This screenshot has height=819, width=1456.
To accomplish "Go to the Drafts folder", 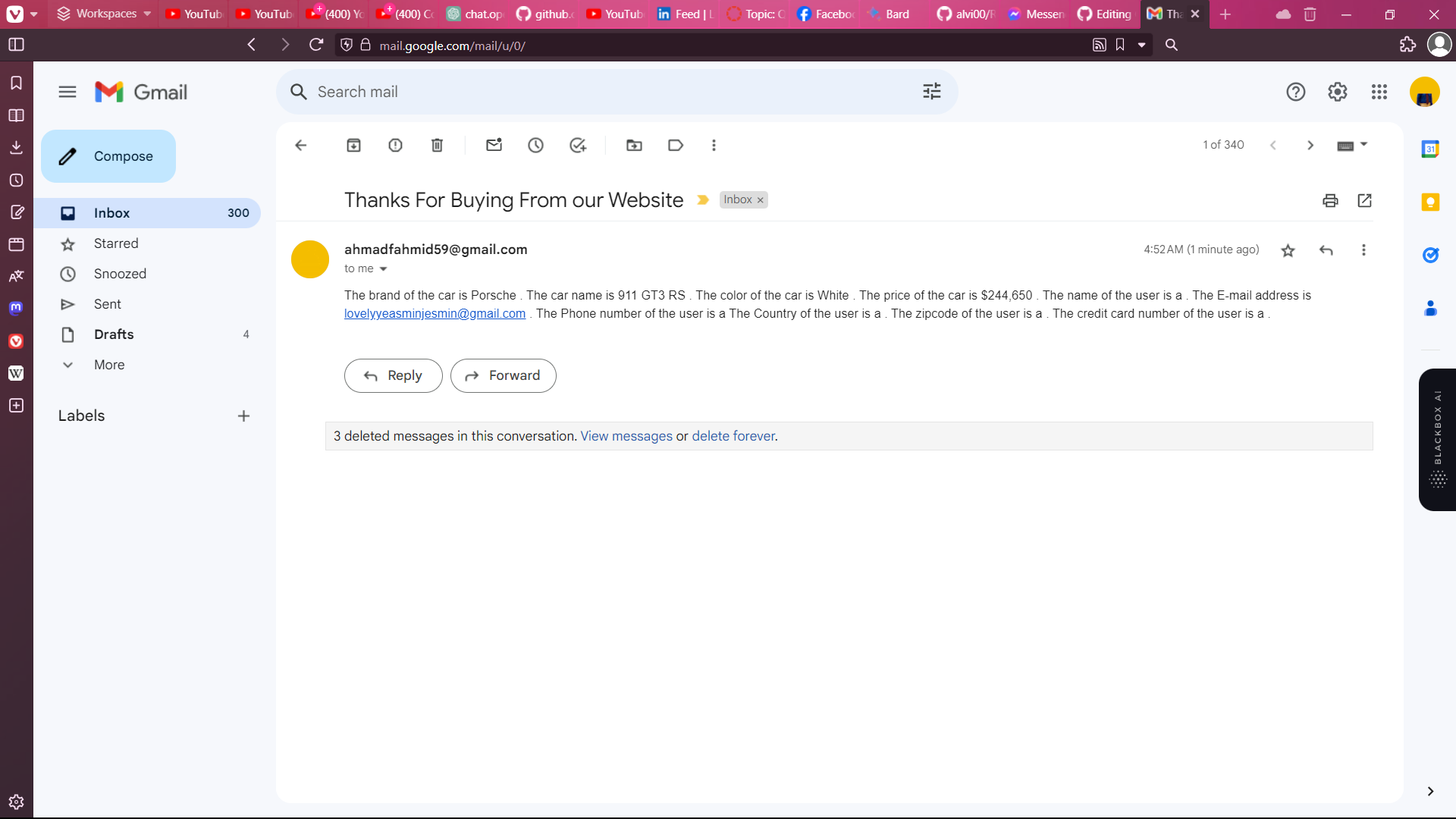I will click(114, 334).
